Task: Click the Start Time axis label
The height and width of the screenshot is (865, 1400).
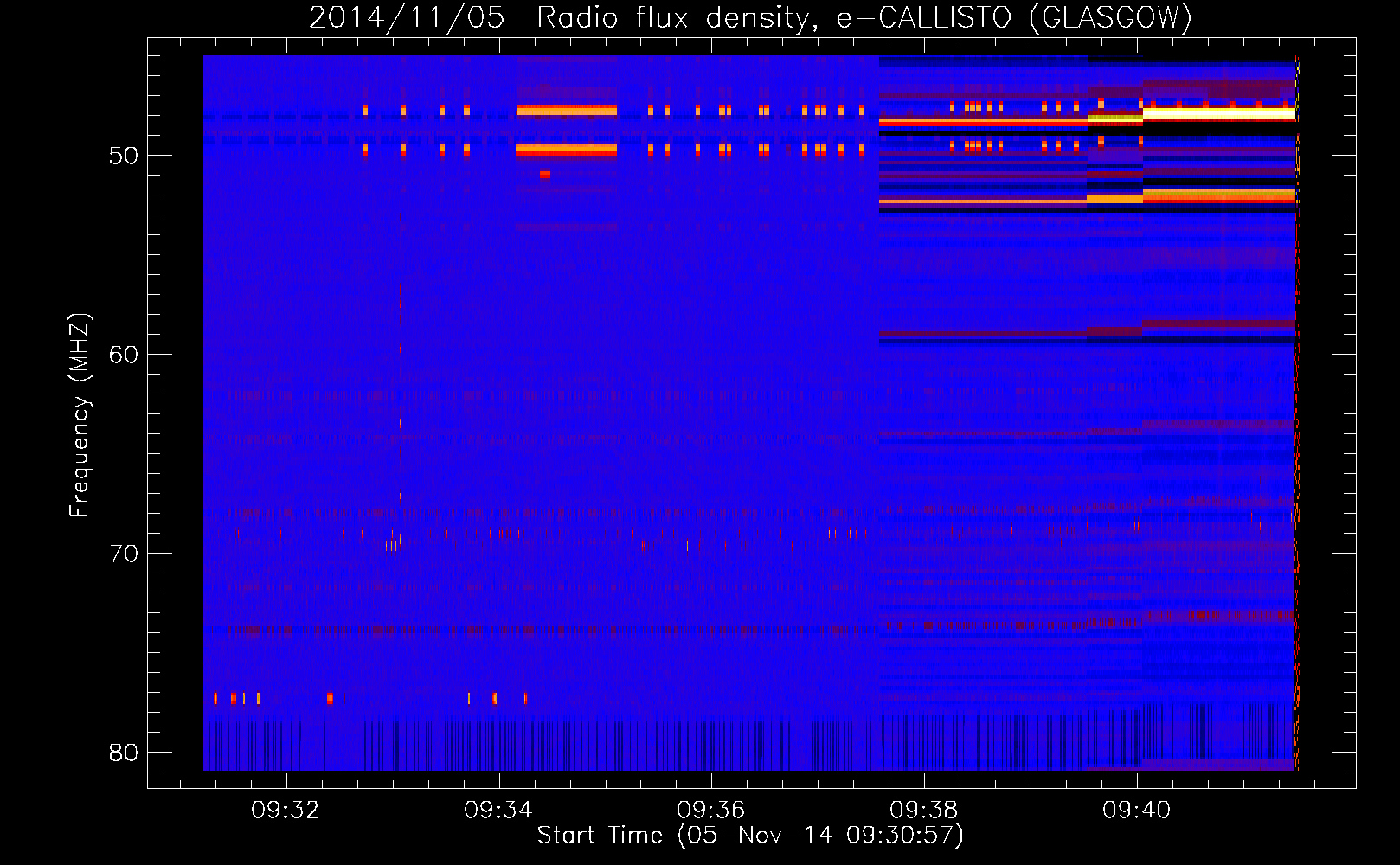Action: coord(750,835)
